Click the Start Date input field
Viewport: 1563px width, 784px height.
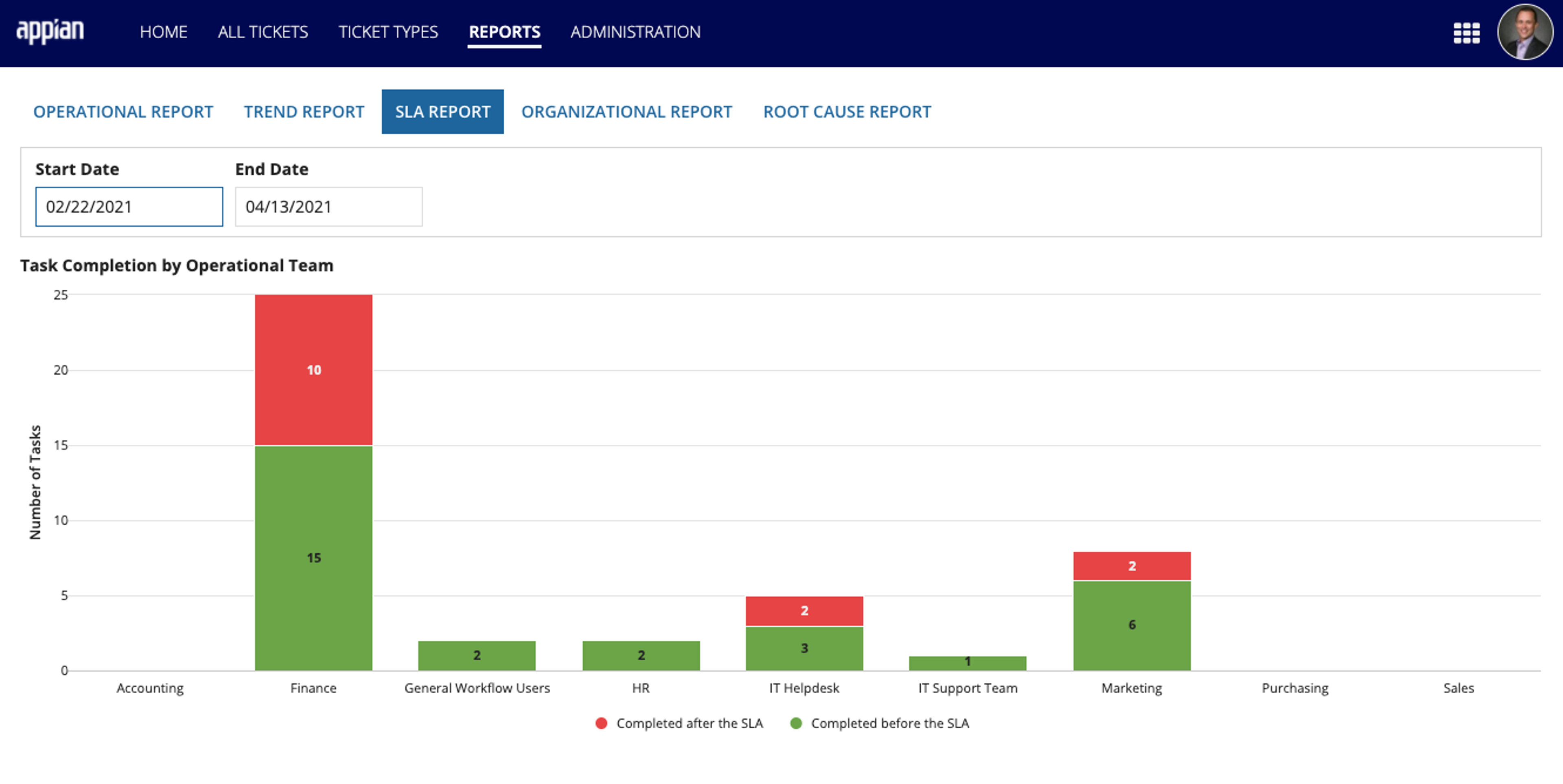pyautogui.click(x=129, y=207)
